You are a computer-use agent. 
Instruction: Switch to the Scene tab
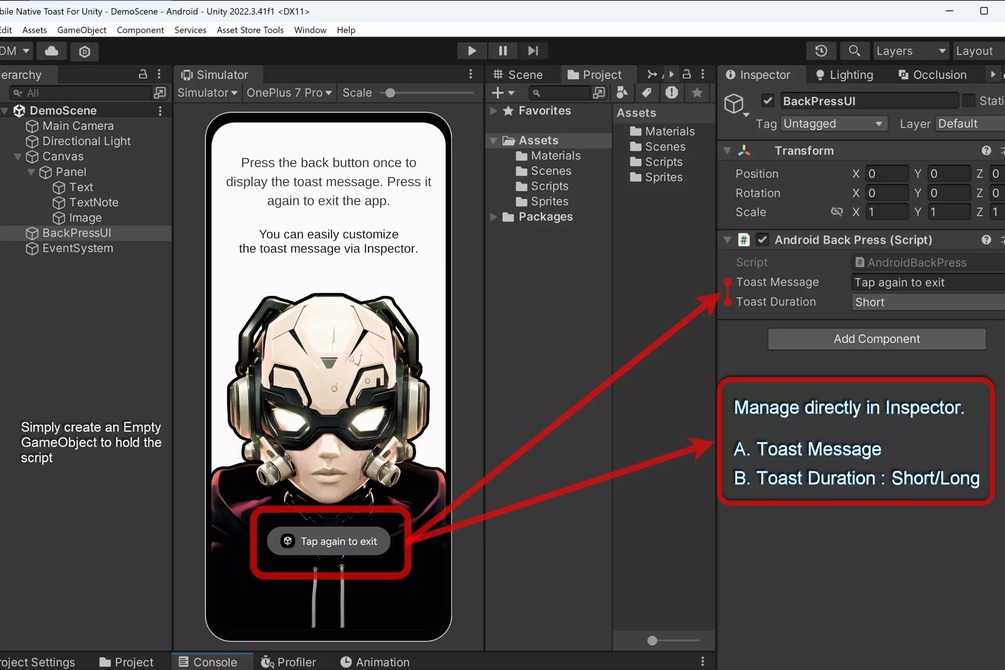coord(518,74)
